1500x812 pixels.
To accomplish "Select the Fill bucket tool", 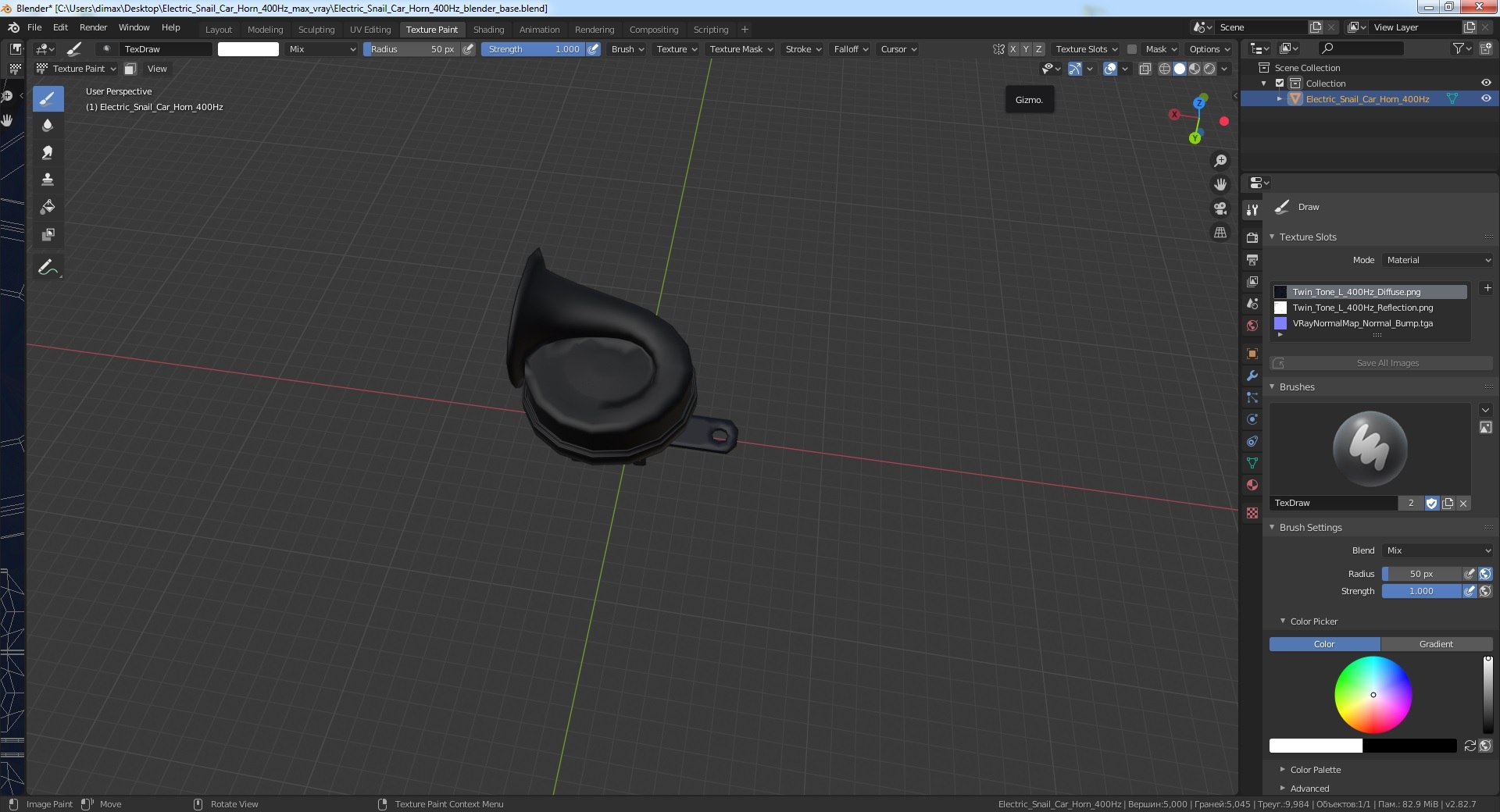I will pyautogui.click(x=48, y=208).
